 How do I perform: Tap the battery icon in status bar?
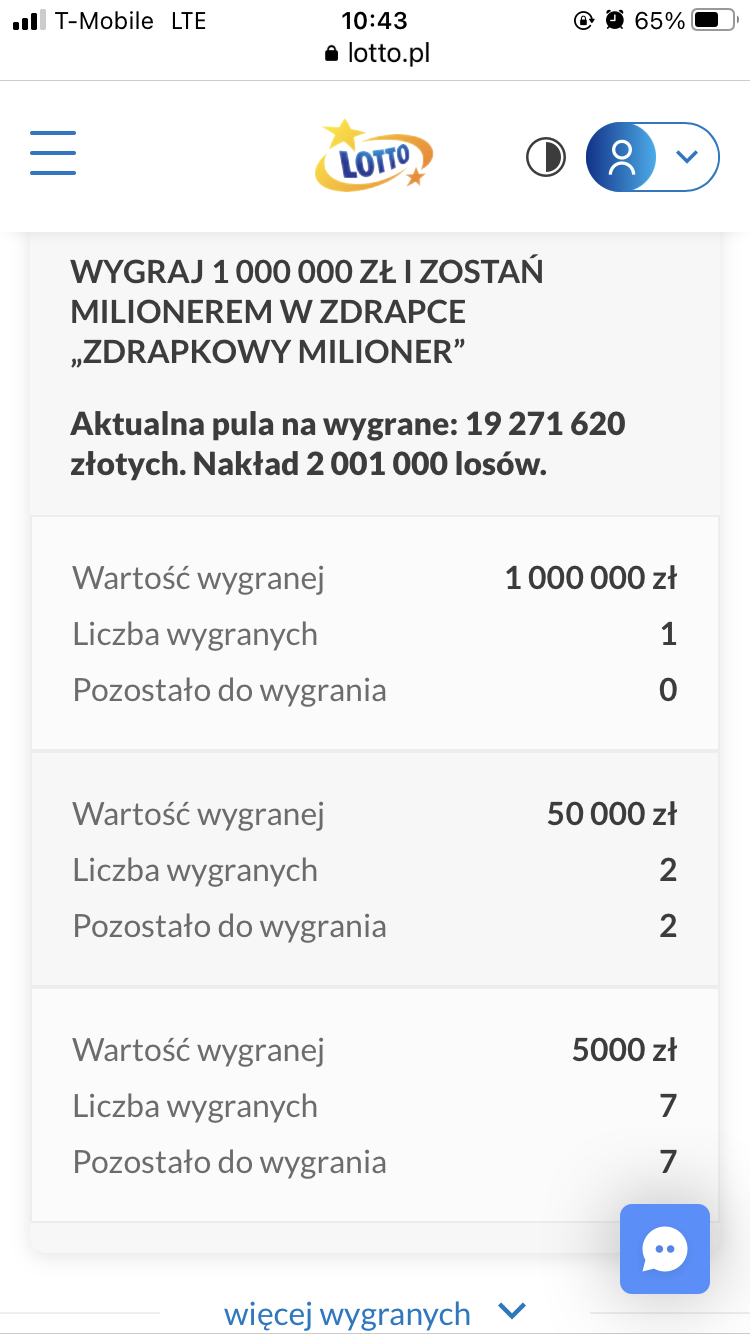[712, 20]
